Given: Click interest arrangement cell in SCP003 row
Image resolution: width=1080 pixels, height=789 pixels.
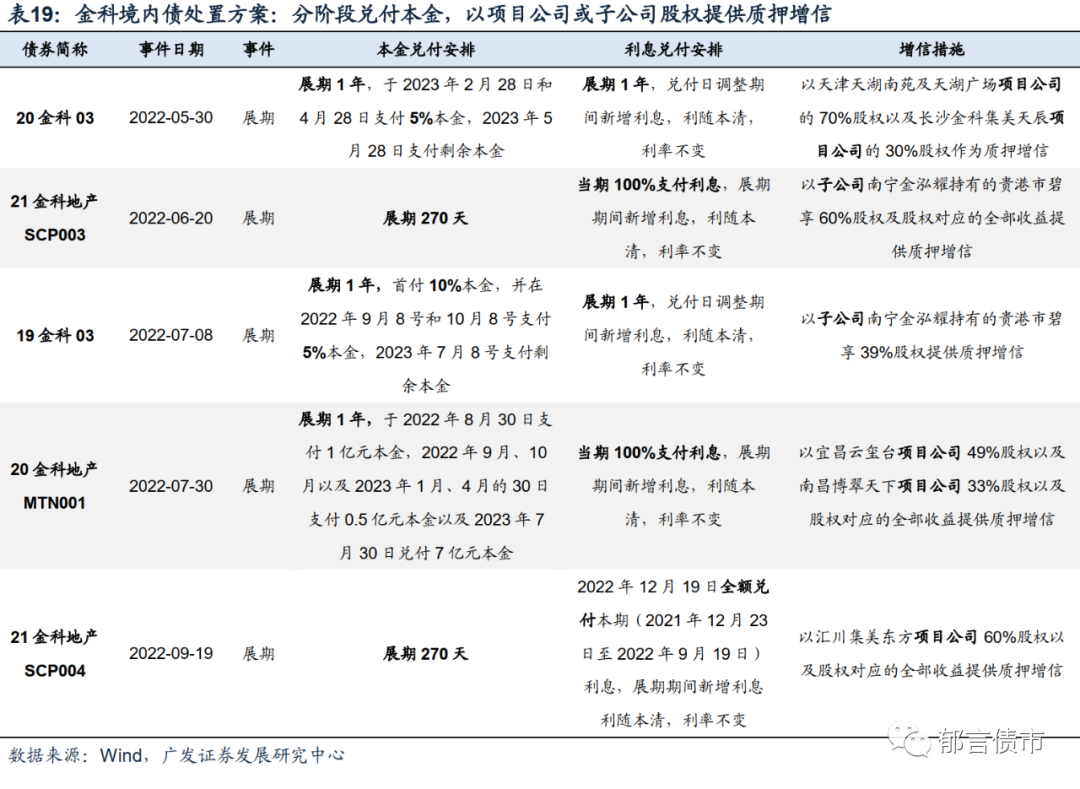Looking at the screenshot, I should (x=673, y=218).
